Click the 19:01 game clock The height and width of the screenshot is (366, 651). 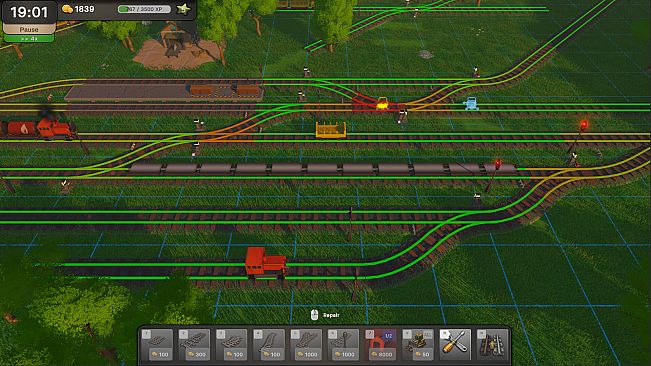29,12
